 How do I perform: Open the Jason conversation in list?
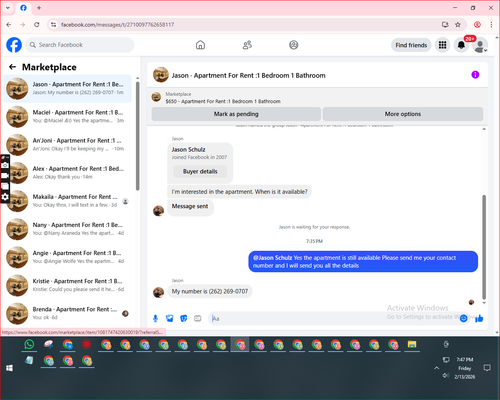(68, 88)
